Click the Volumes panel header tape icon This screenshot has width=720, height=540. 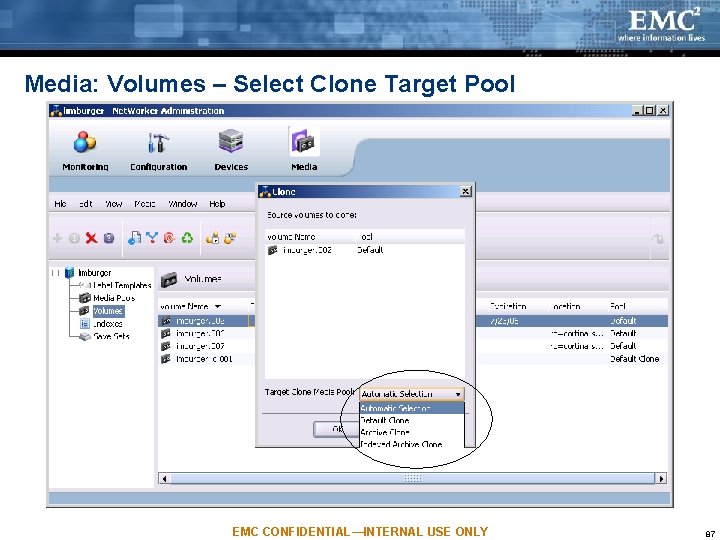point(169,280)
